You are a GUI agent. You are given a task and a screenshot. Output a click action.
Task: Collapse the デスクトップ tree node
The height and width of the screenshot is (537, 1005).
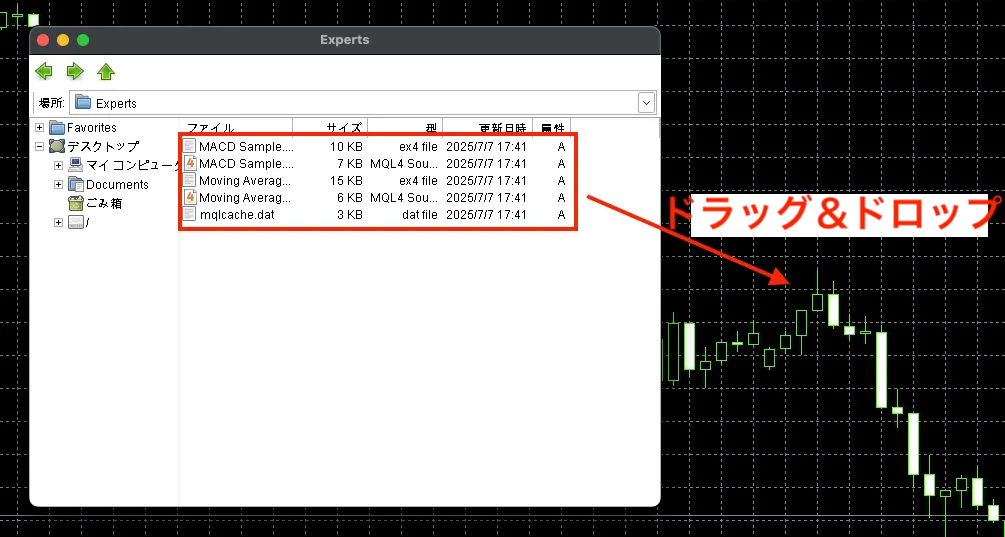[x=40, y=146]
